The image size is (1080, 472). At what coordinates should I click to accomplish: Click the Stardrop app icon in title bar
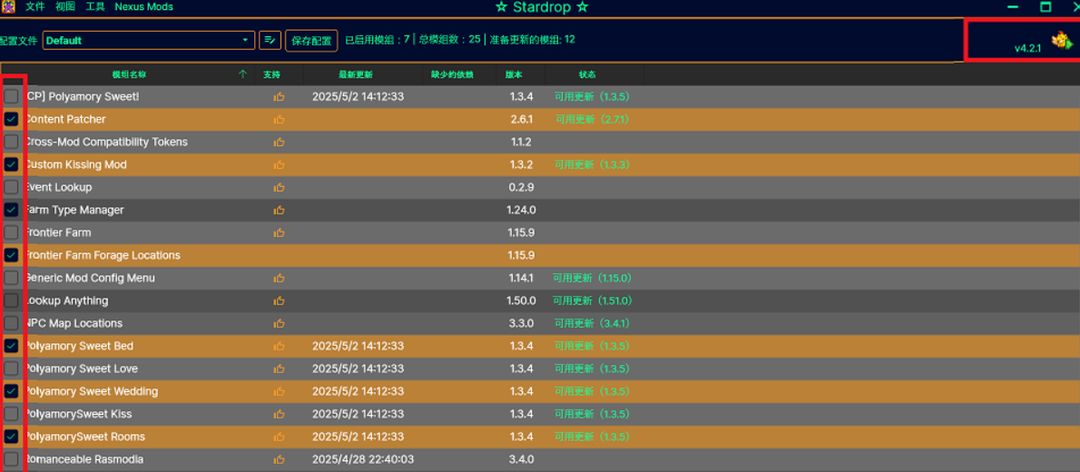pyautogui.click(x=7, y=7)
